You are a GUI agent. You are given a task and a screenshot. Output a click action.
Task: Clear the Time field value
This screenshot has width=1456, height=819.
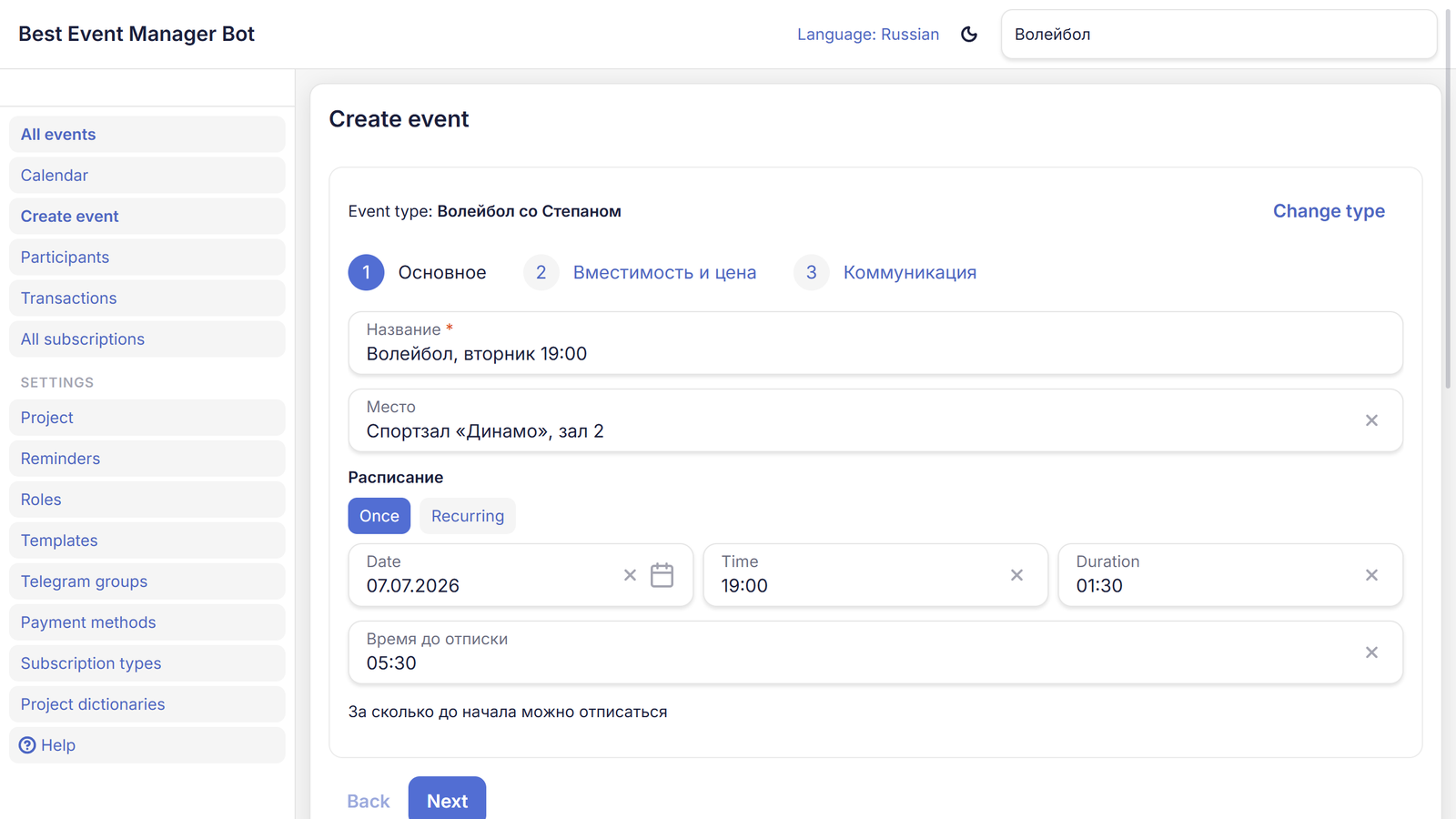[x=1016, y=575]
